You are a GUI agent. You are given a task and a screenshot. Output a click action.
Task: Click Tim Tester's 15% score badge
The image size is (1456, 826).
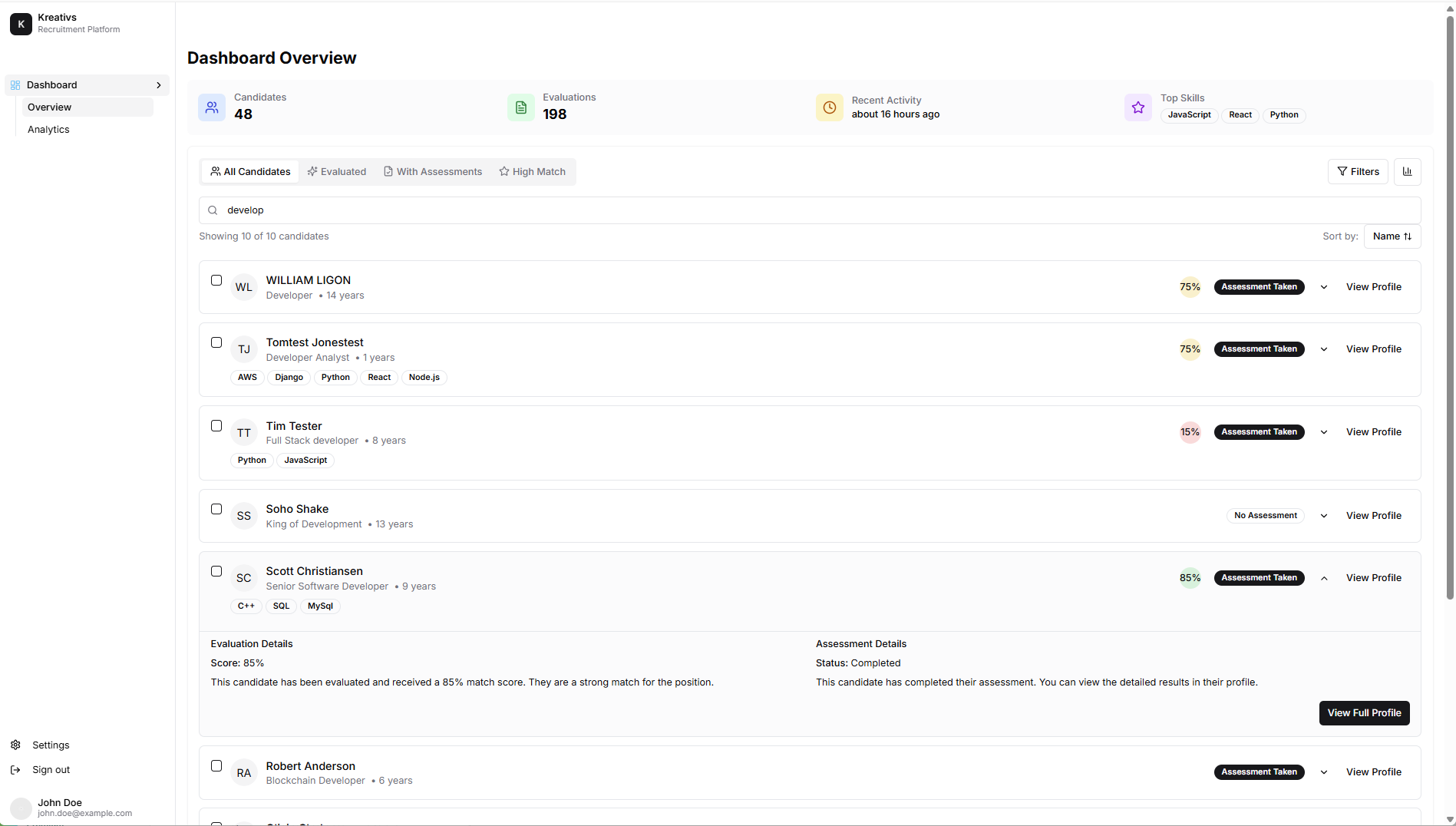pos(1190,432)
